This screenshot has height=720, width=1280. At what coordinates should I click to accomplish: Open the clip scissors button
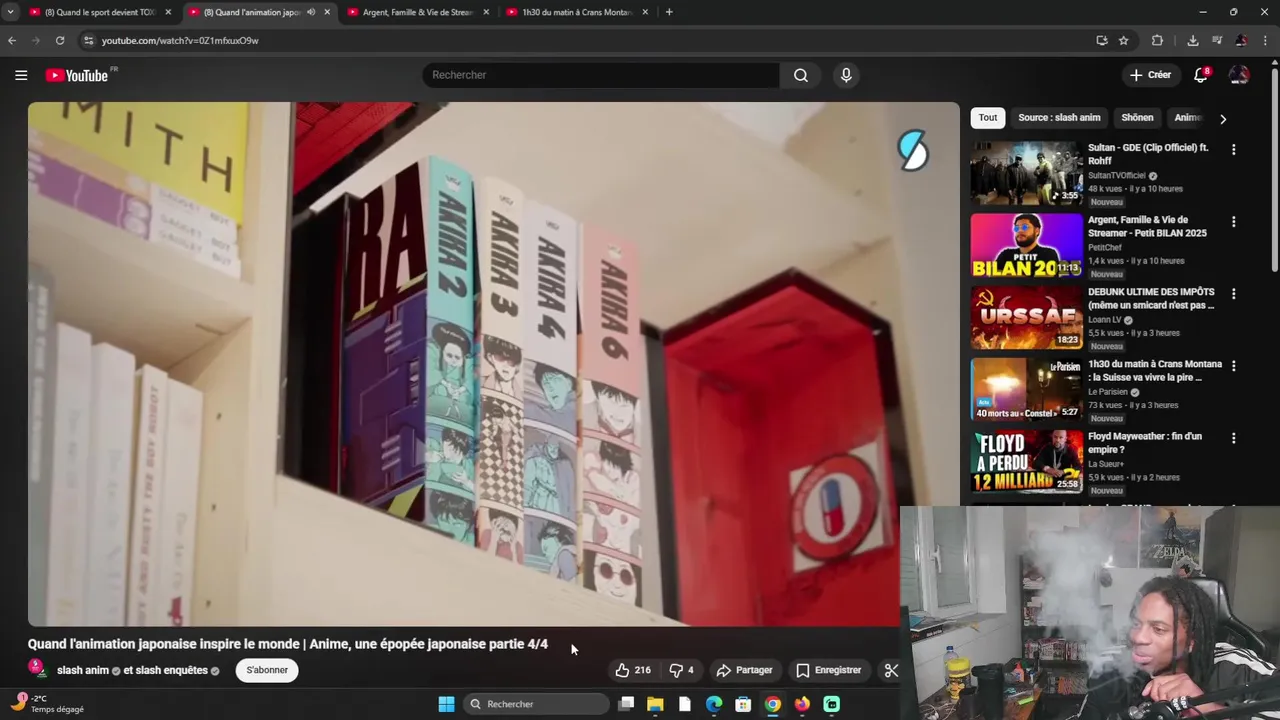(x=891, y=670)
